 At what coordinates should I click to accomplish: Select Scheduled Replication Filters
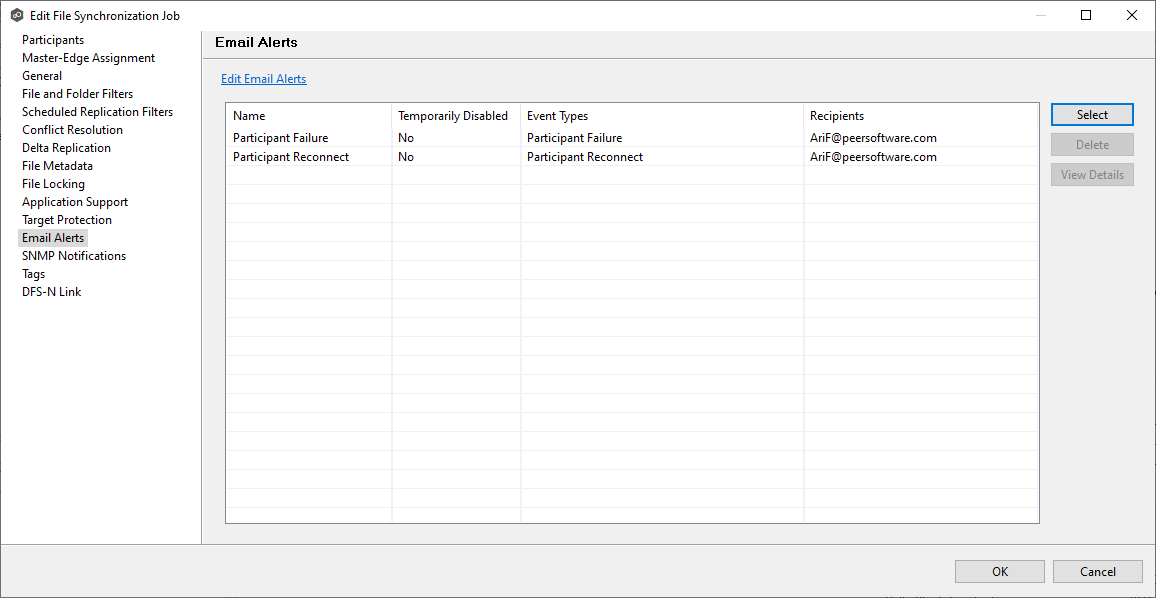click(x=97, y=112)
